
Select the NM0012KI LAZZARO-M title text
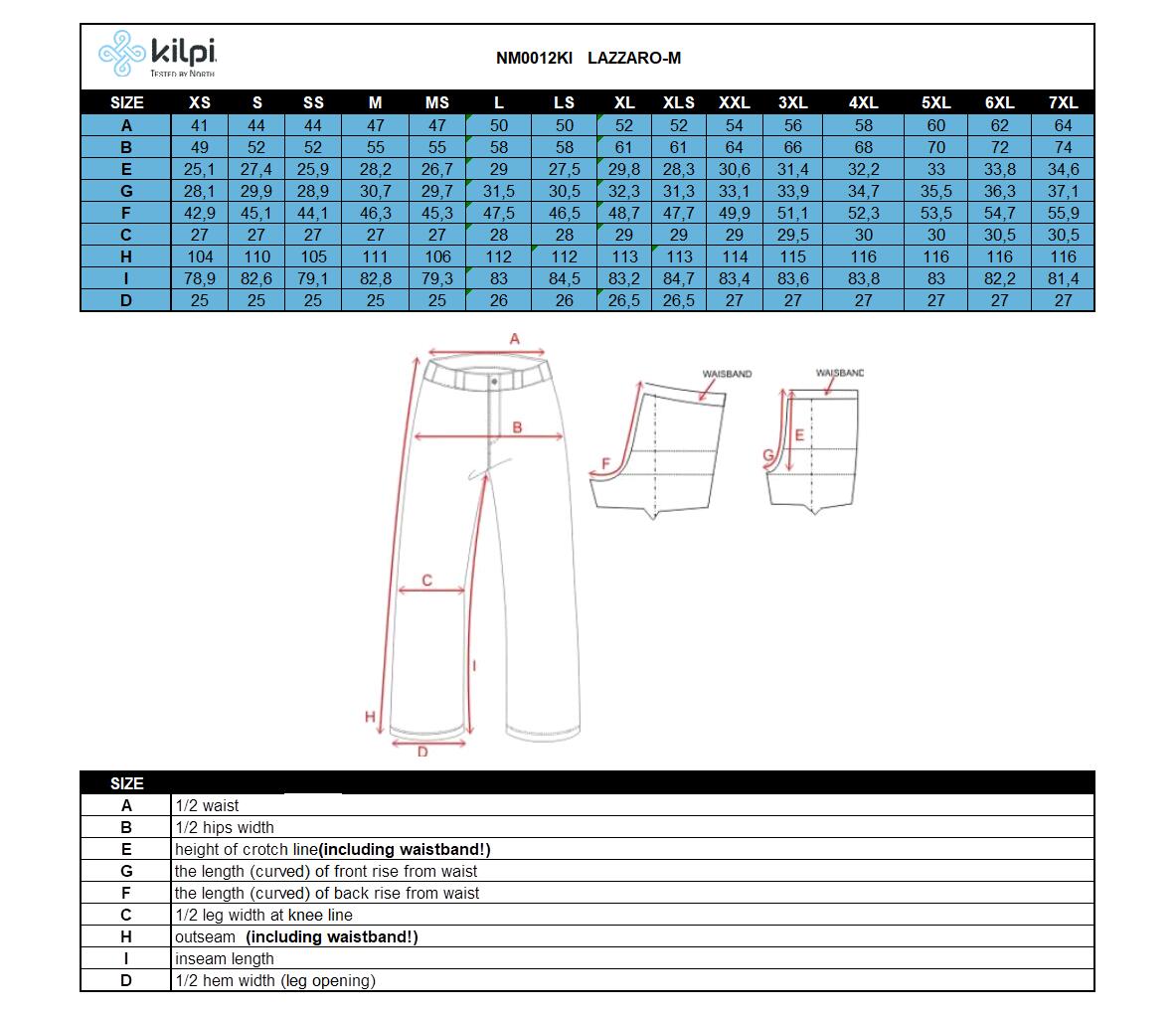pos(588,58)
